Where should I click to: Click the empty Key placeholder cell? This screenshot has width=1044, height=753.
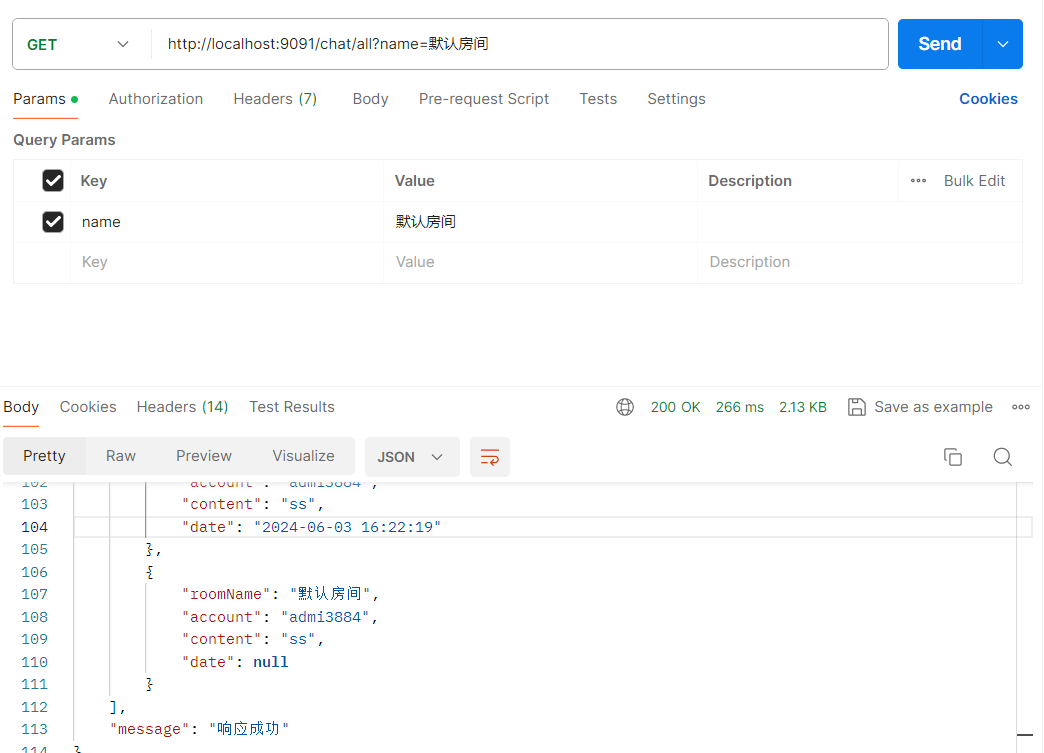(x=226, y=262)
